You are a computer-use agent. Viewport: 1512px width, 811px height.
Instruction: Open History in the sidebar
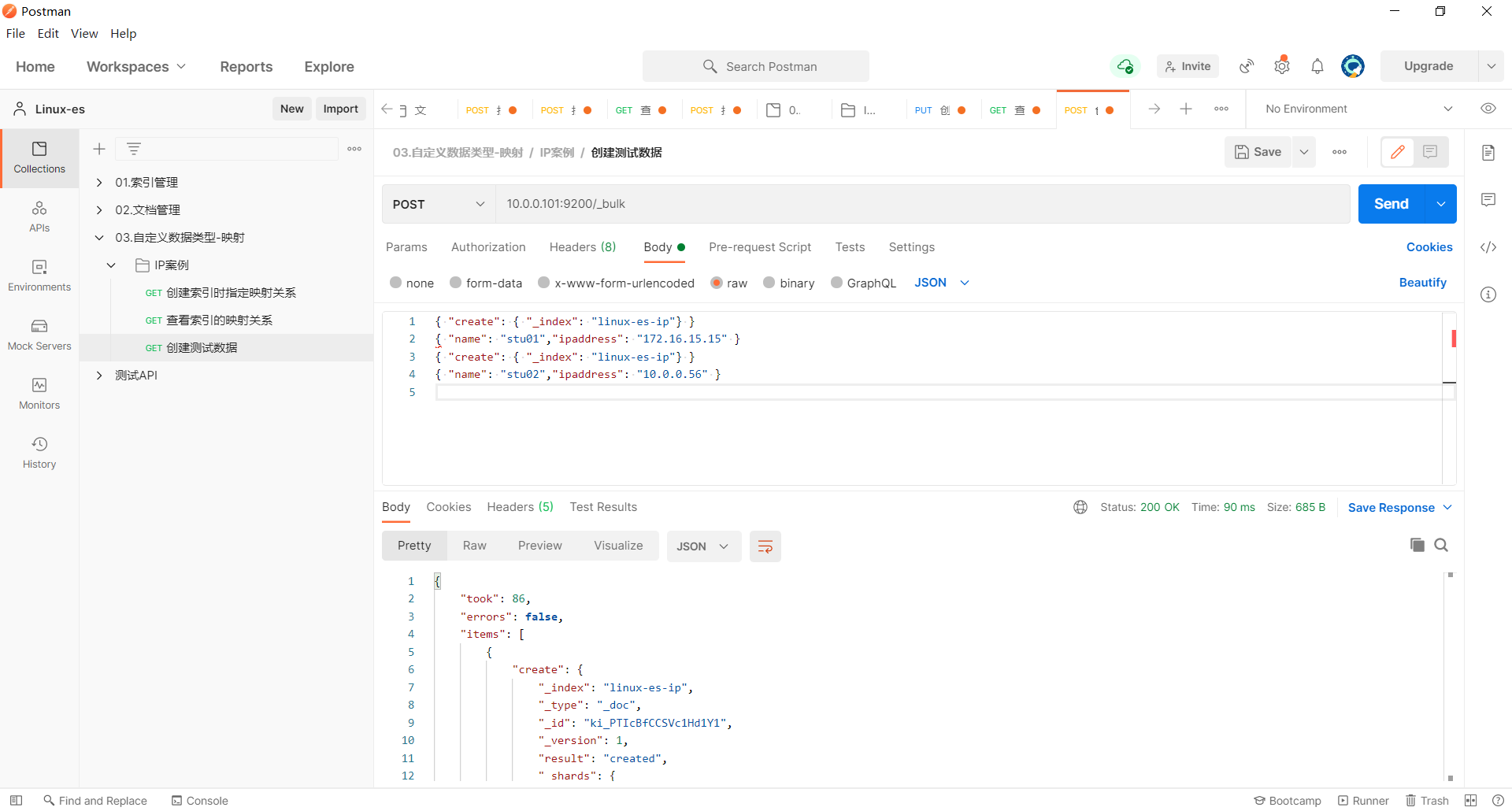[x=39, y=453]
